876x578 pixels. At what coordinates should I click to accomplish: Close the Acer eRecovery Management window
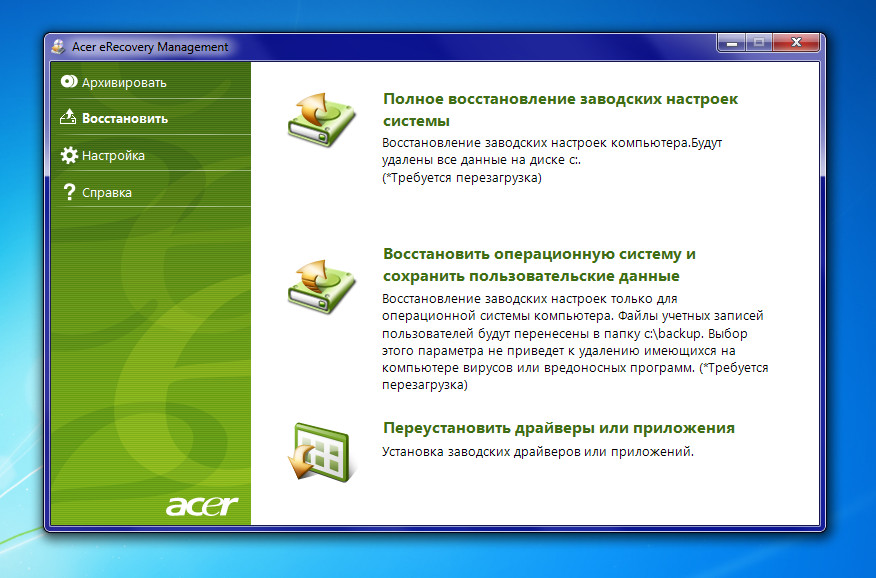[797, 42]
